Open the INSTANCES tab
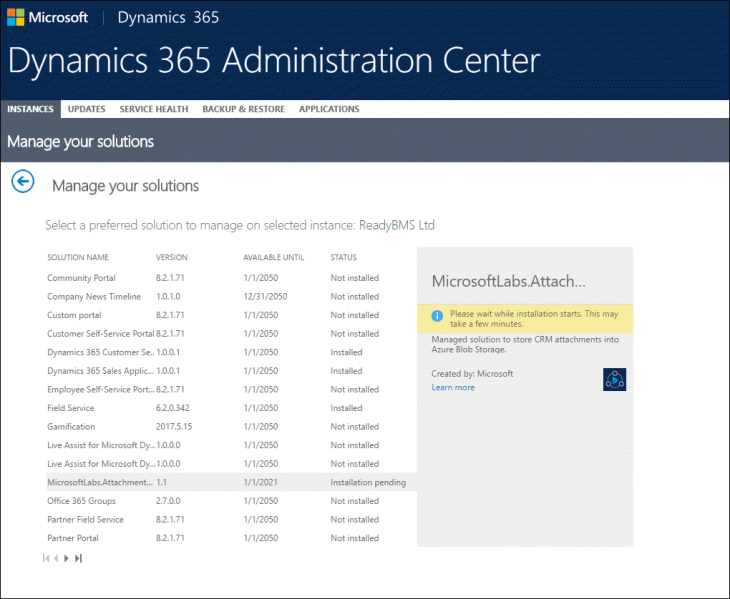Image resolution: width=730 pixels, height=599 pixels. coord(30,109)
